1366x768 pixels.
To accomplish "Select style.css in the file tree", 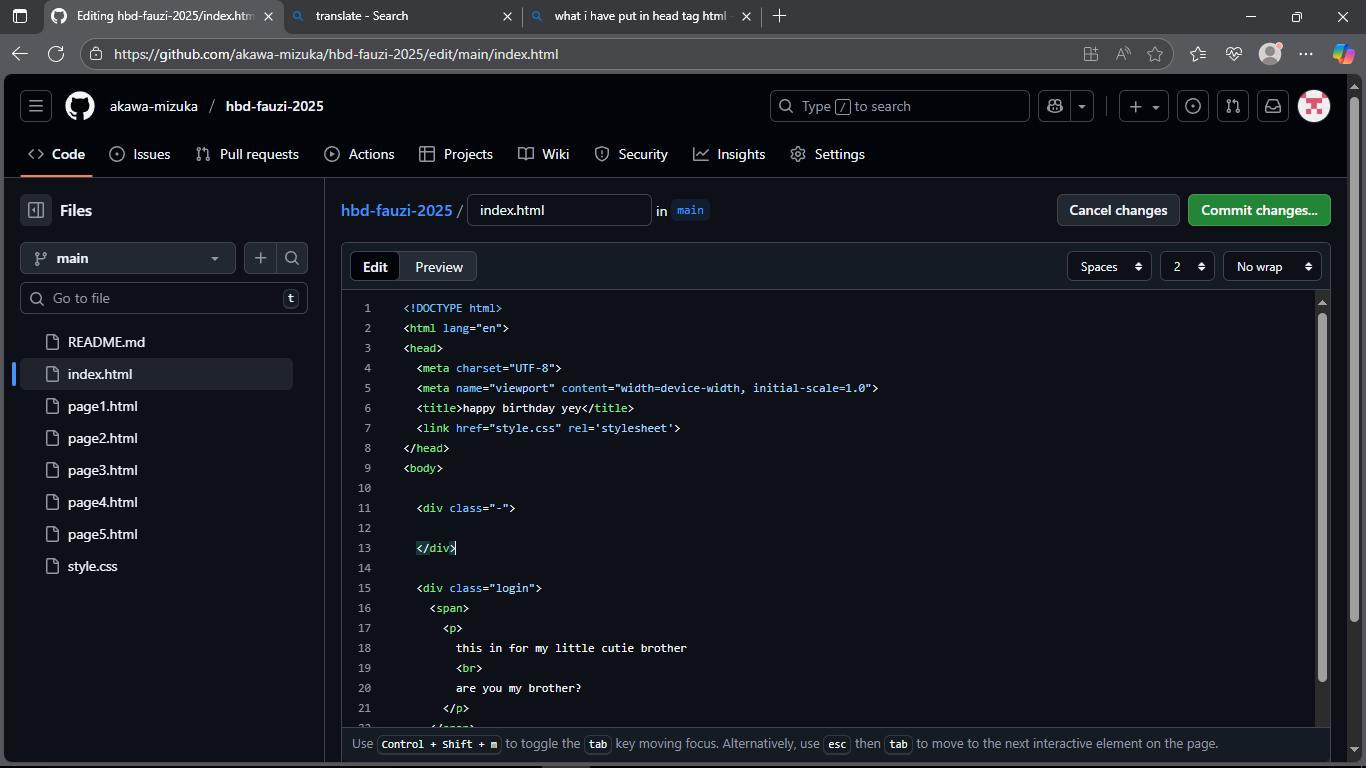I will coord(92,566).
